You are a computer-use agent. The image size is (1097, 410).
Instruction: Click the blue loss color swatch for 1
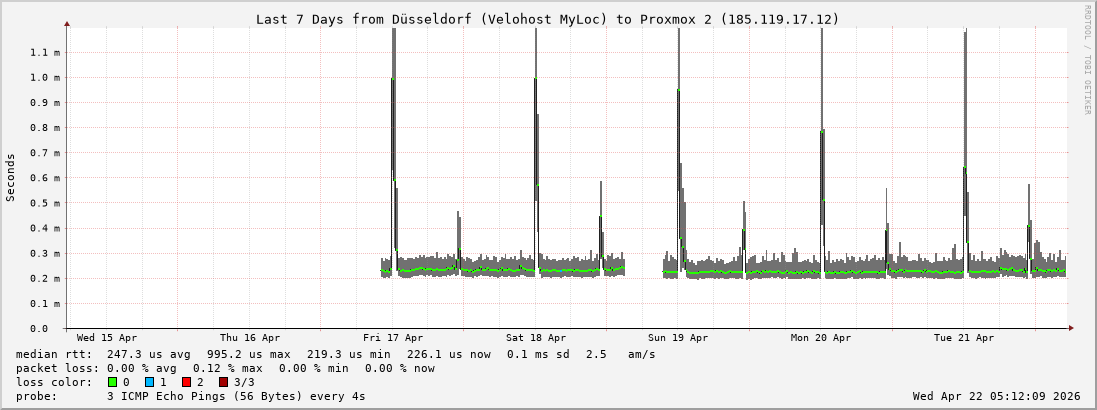(149, 382)
